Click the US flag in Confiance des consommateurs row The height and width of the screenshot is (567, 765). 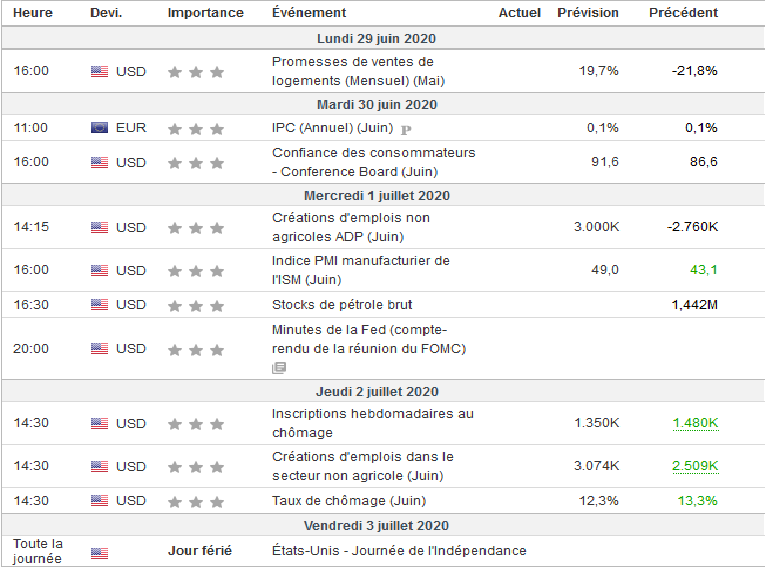99,162
